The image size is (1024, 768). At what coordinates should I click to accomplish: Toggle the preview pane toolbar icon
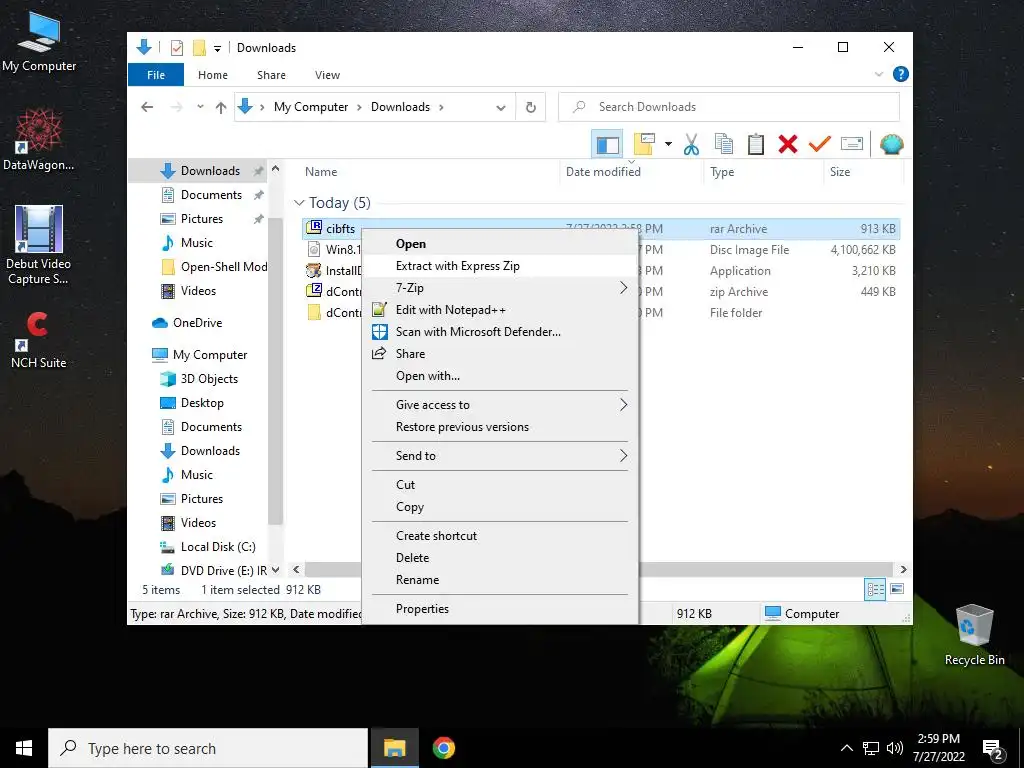pos(607,144)
